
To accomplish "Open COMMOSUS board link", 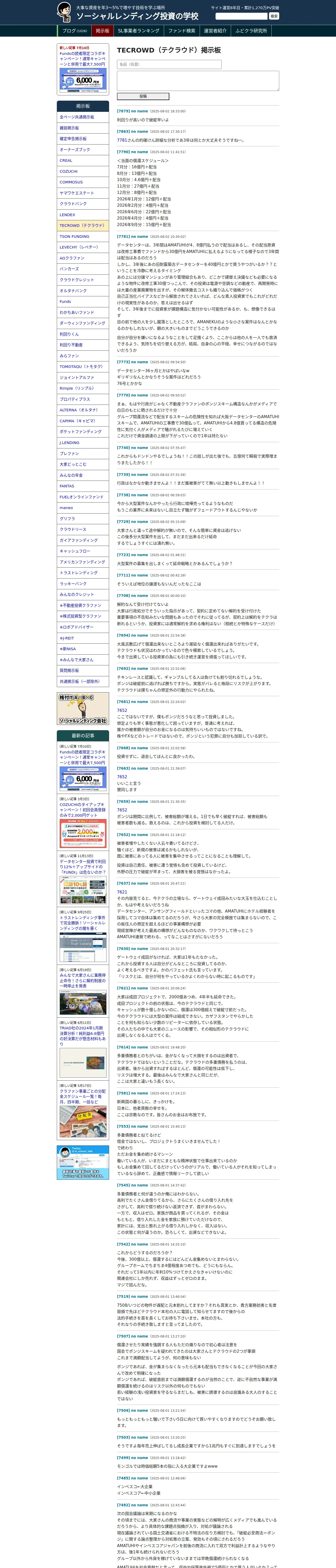I will [83, 182].
